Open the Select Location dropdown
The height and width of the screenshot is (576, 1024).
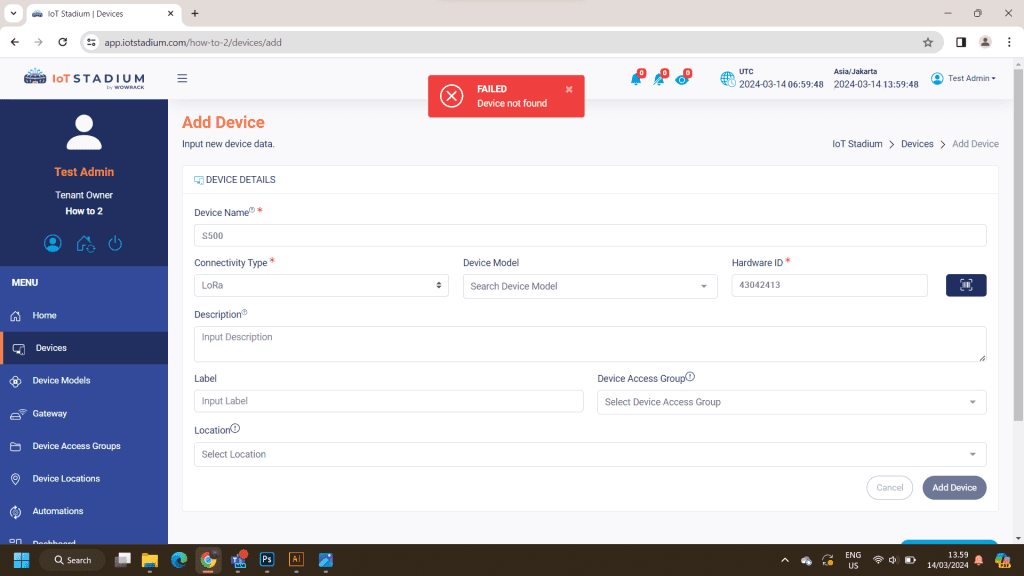pos(590,454)
